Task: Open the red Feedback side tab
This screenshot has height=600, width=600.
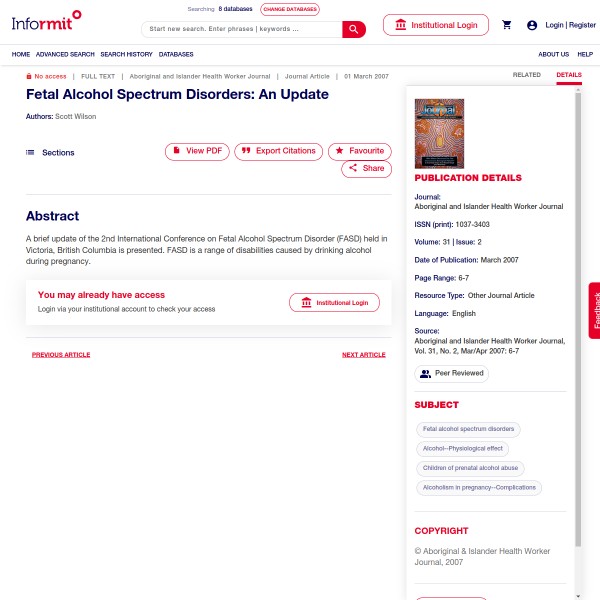Action: click(595, 310)
